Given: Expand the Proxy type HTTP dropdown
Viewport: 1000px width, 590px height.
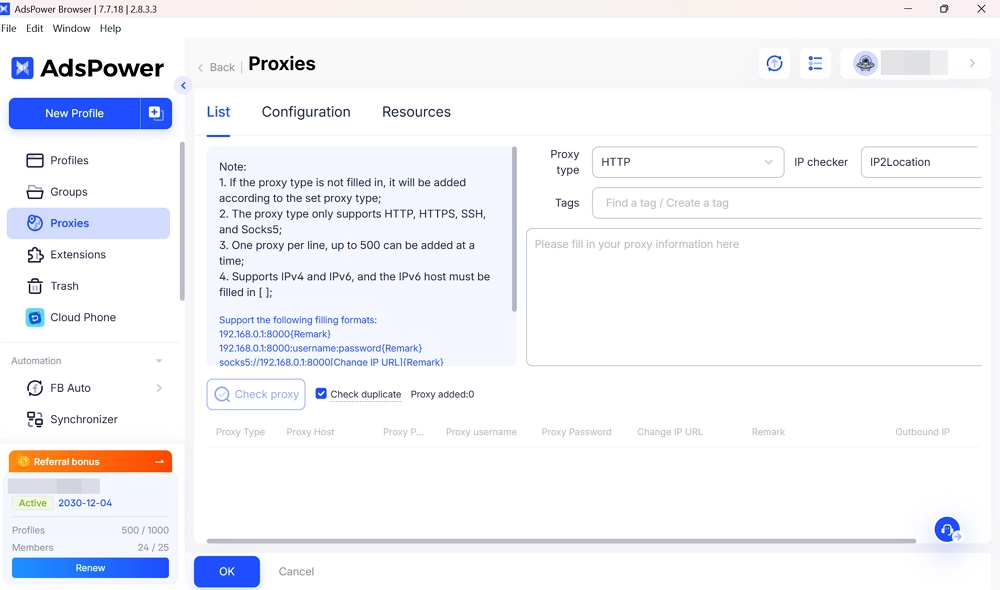Looking at the screenshot, I should click(687, 162).
